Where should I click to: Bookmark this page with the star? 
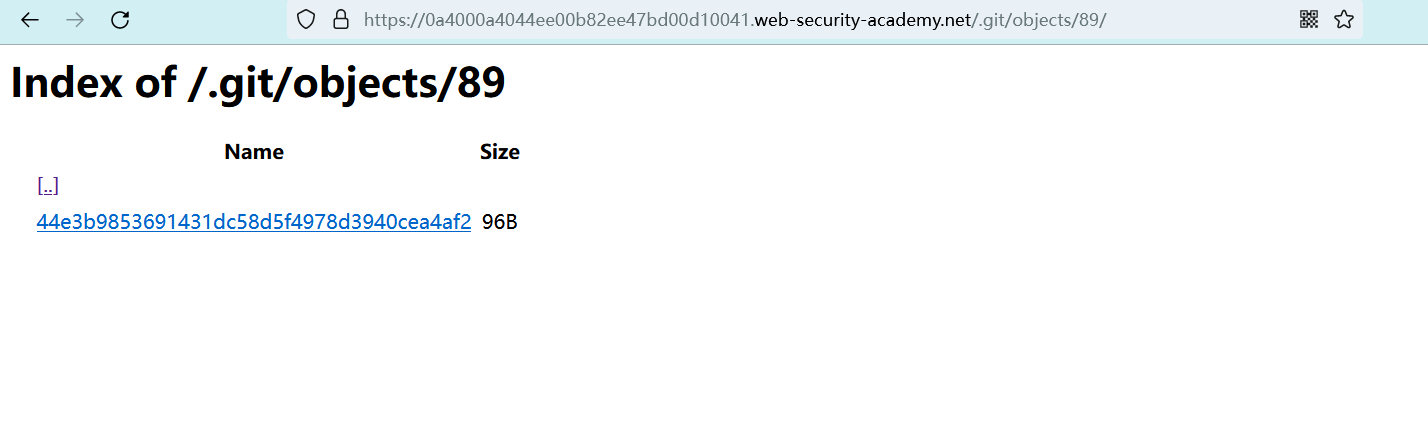[x=1344, y=20]
